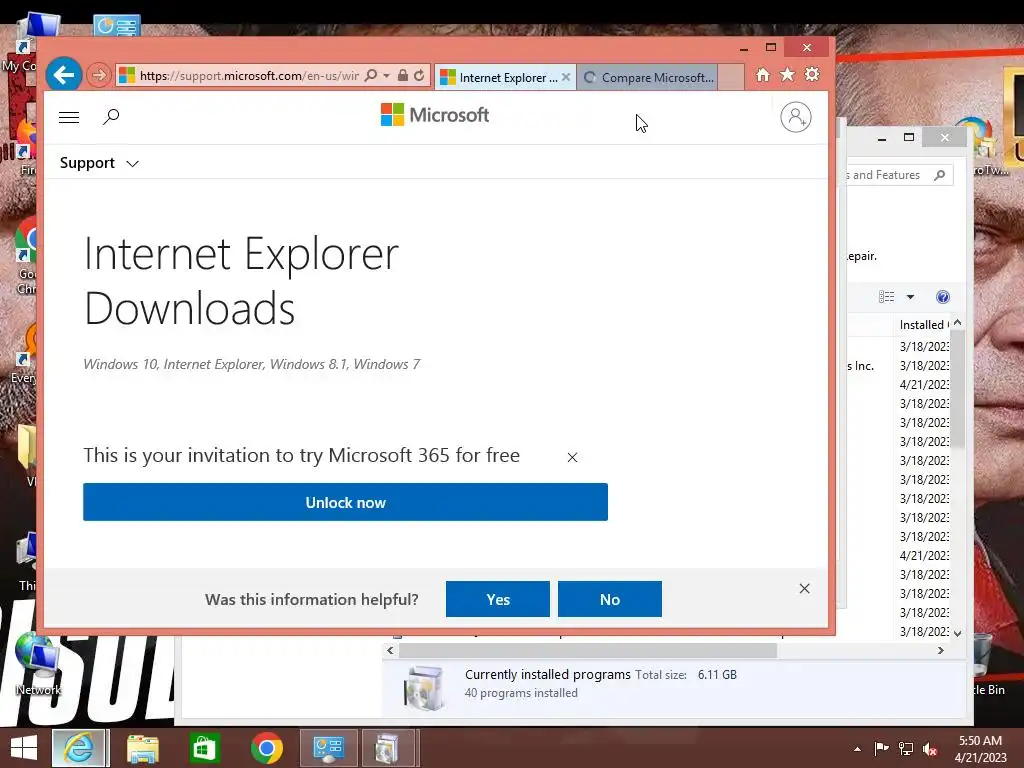The height and width of the screenshot is (768, 1024).
Task: Click the view options icon in Programs window
Action: [x=886, y=297]
